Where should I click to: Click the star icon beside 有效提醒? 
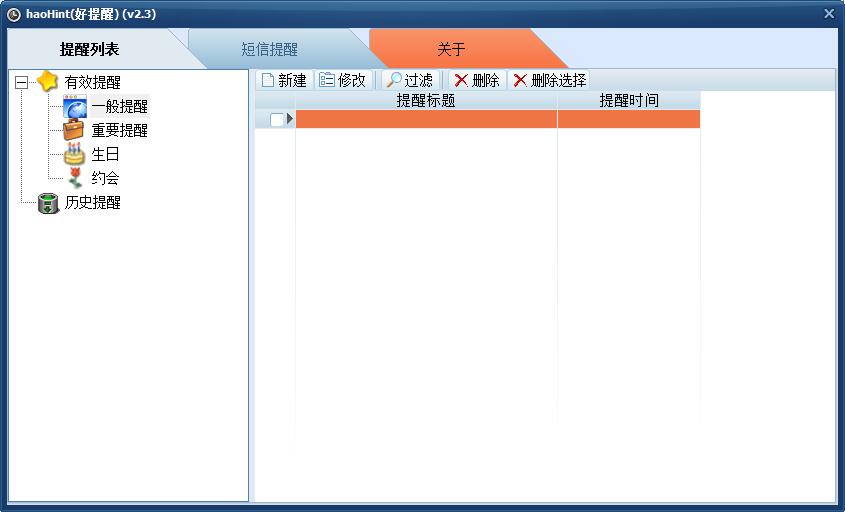click(x=47, y=82)
